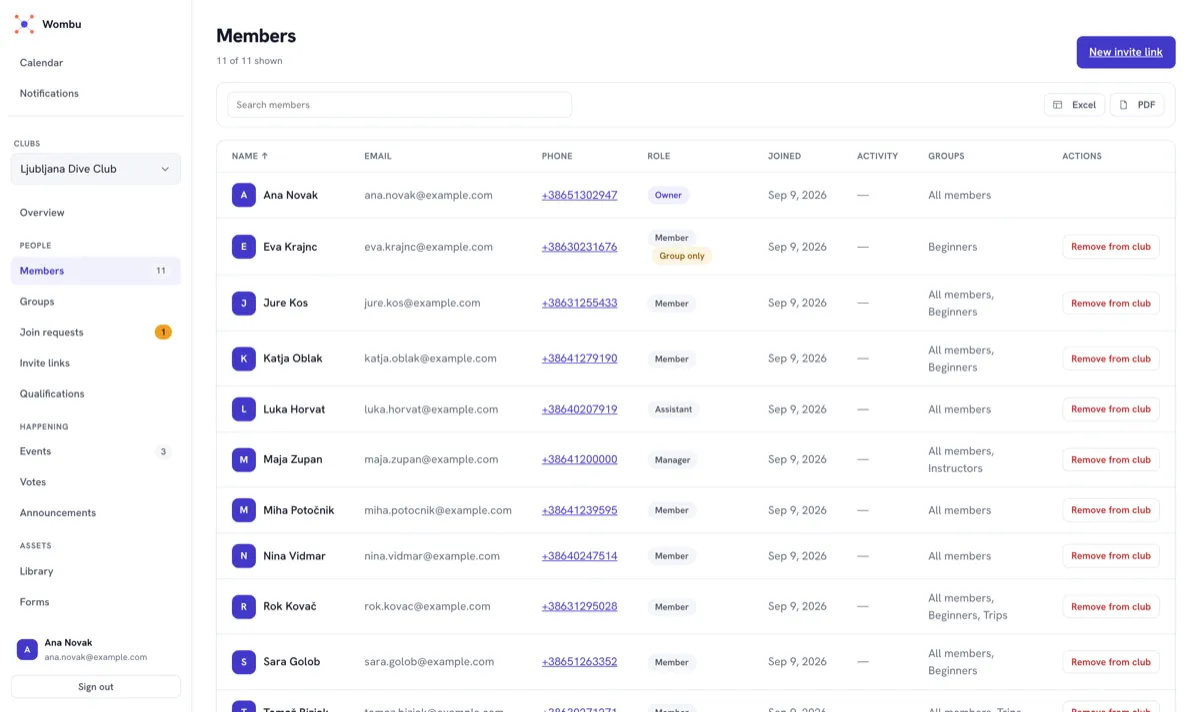
Task: Click Eva Krajnc's phone number +38630231676
Action: tap(579, 247)
